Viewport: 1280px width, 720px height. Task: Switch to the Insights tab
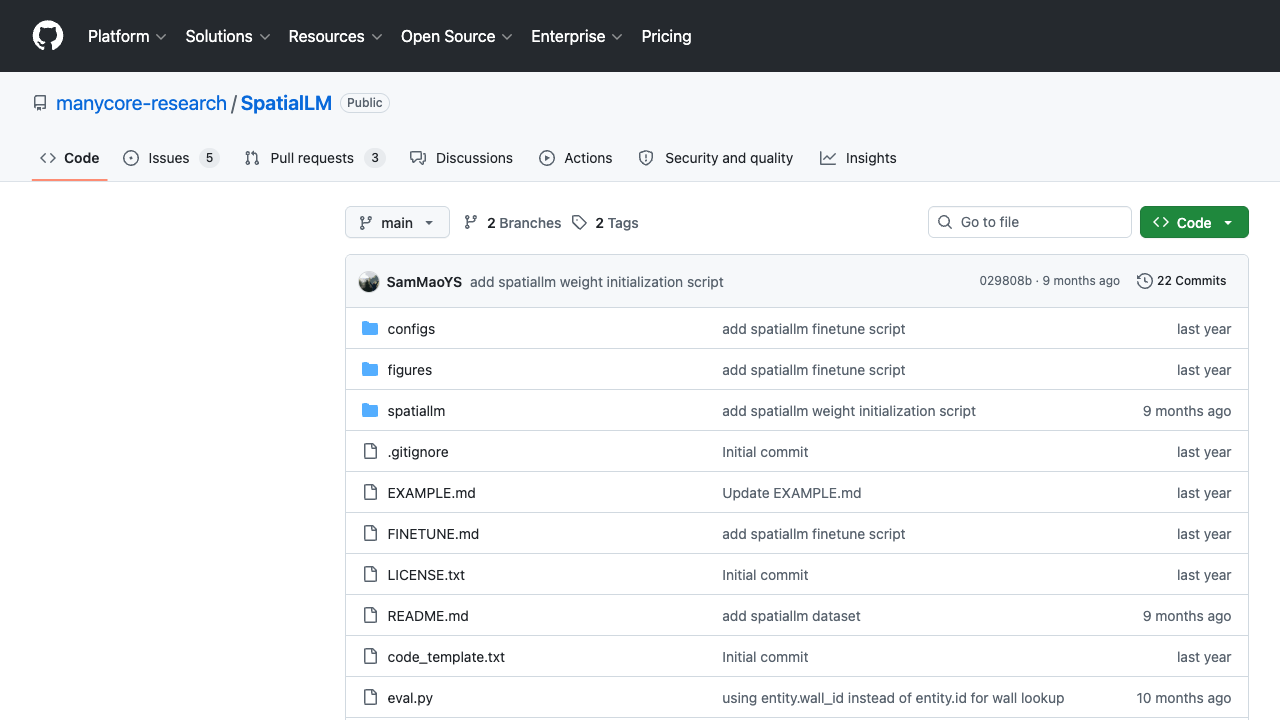pyautogui.click(x=858, y=158)
